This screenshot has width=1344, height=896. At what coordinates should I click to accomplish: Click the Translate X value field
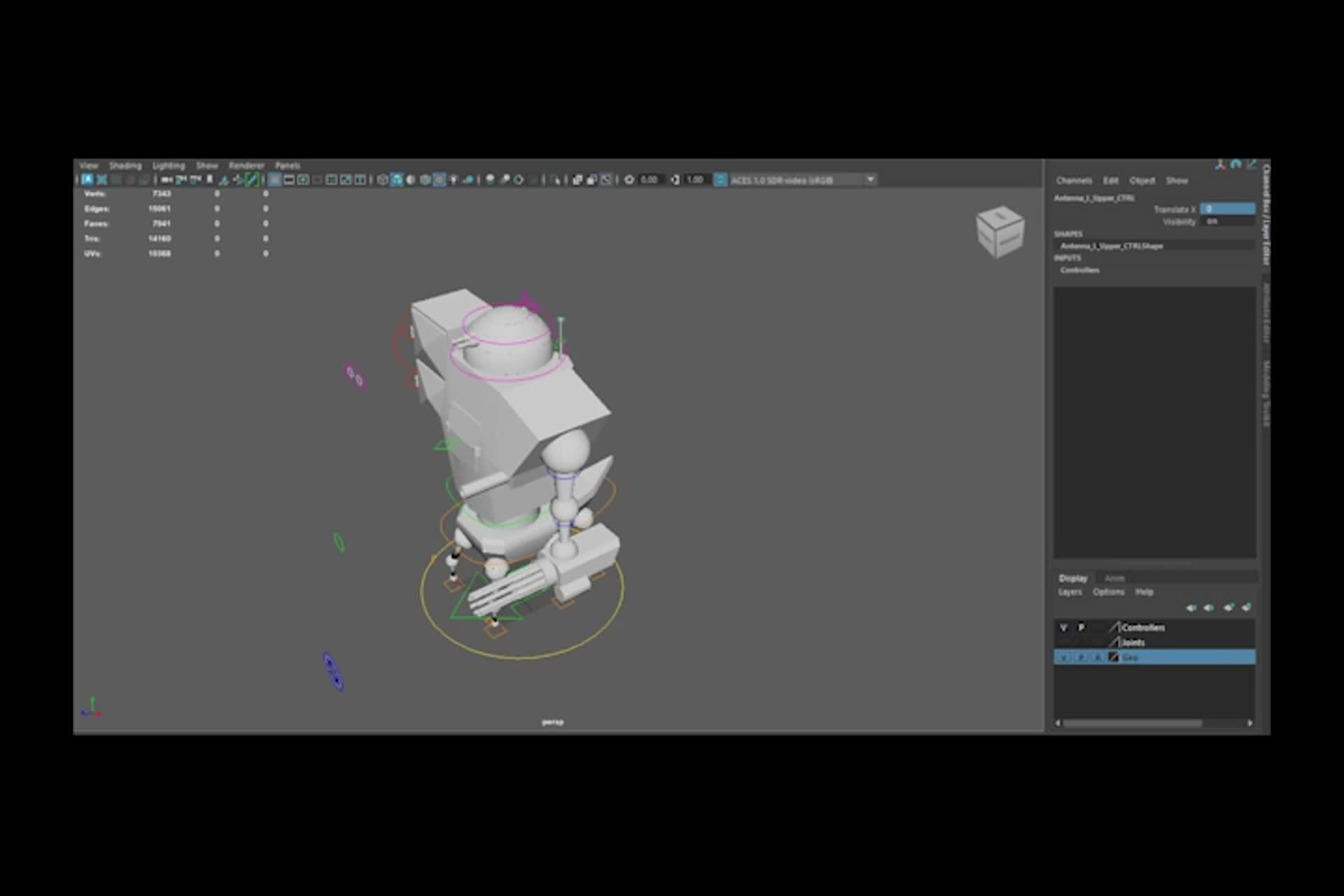[1228, 209]
